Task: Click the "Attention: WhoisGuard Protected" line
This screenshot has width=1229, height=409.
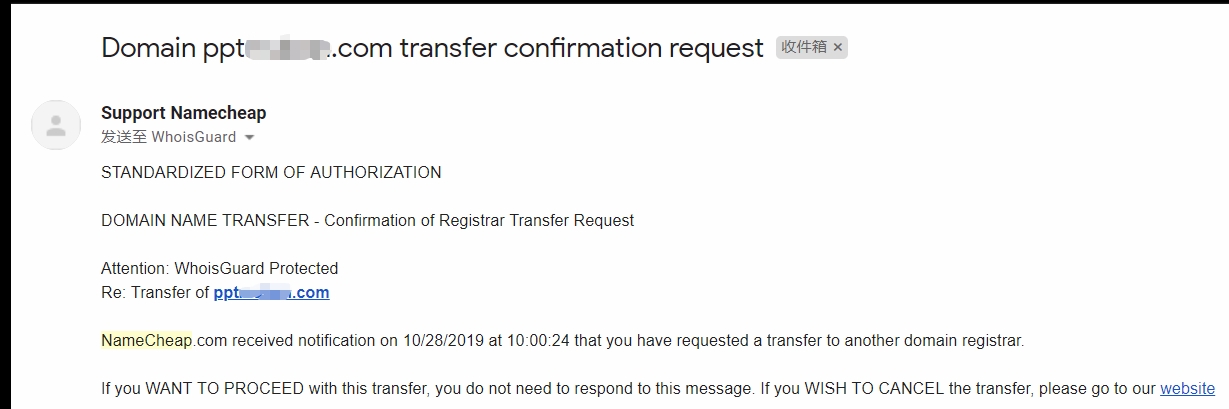Action: coord(219,269)
